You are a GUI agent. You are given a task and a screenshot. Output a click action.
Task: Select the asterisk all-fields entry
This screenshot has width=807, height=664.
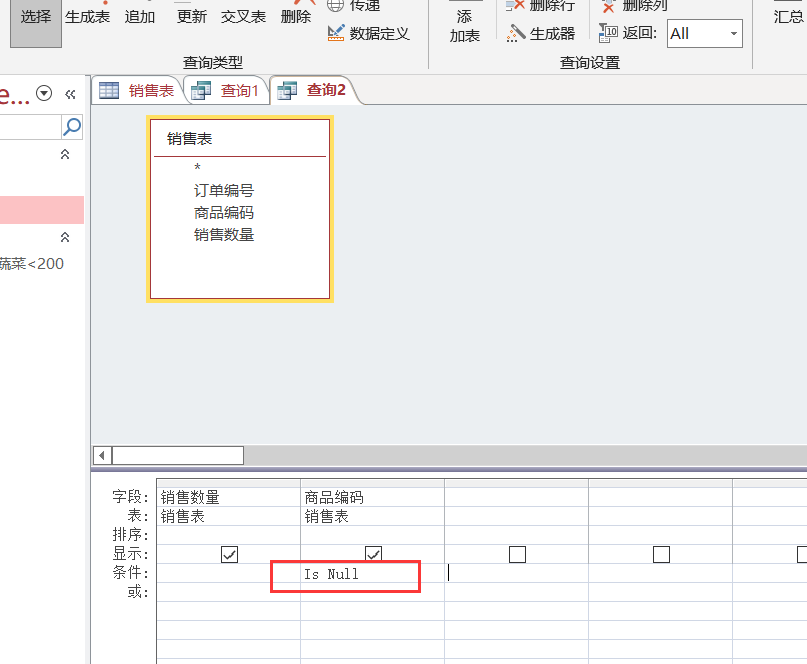pyautogui.click(x=197, y=167)
